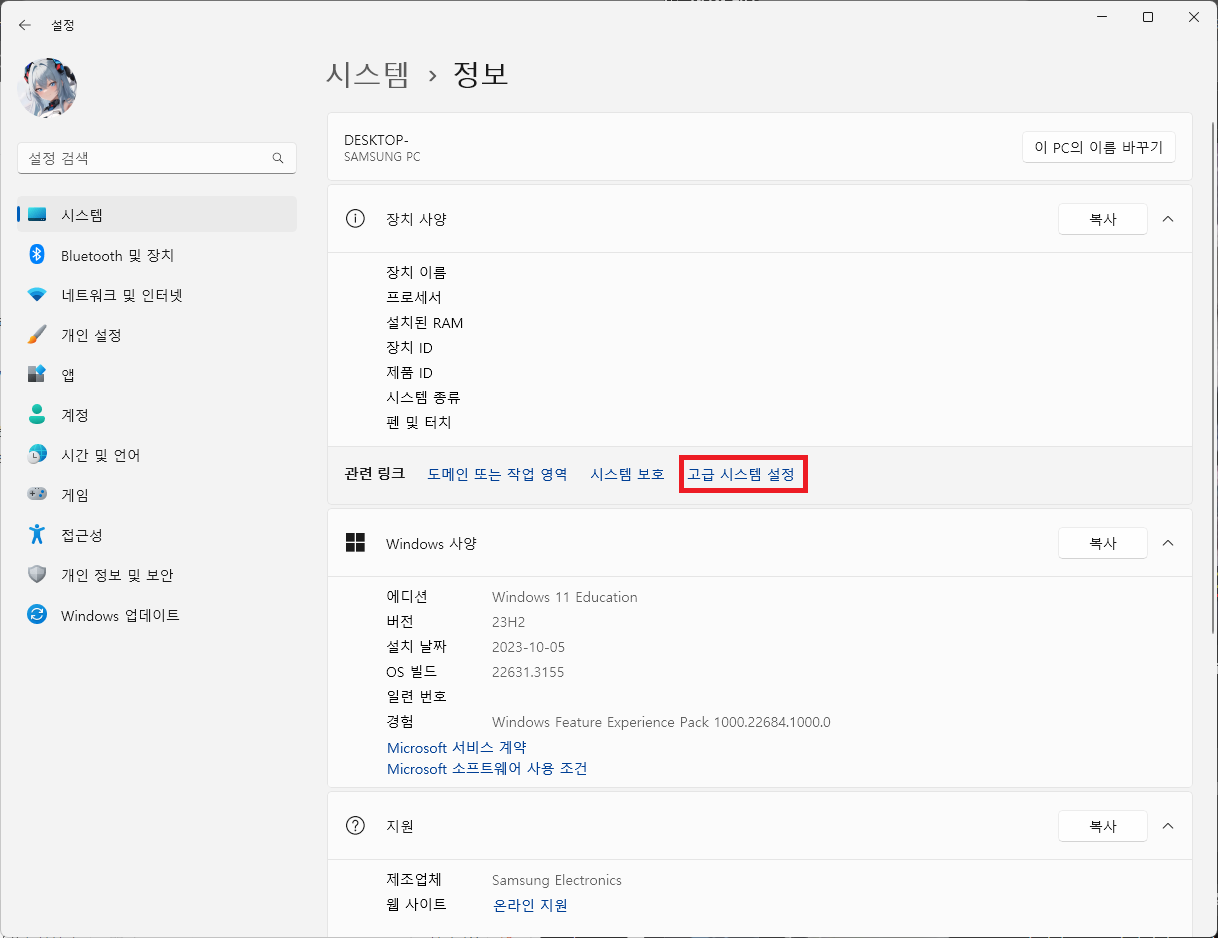Viewport: 1218px width, 938px height.
Task: Open the 온라인 지원 link
Action: pyautogui.click(x=530, y=905)
